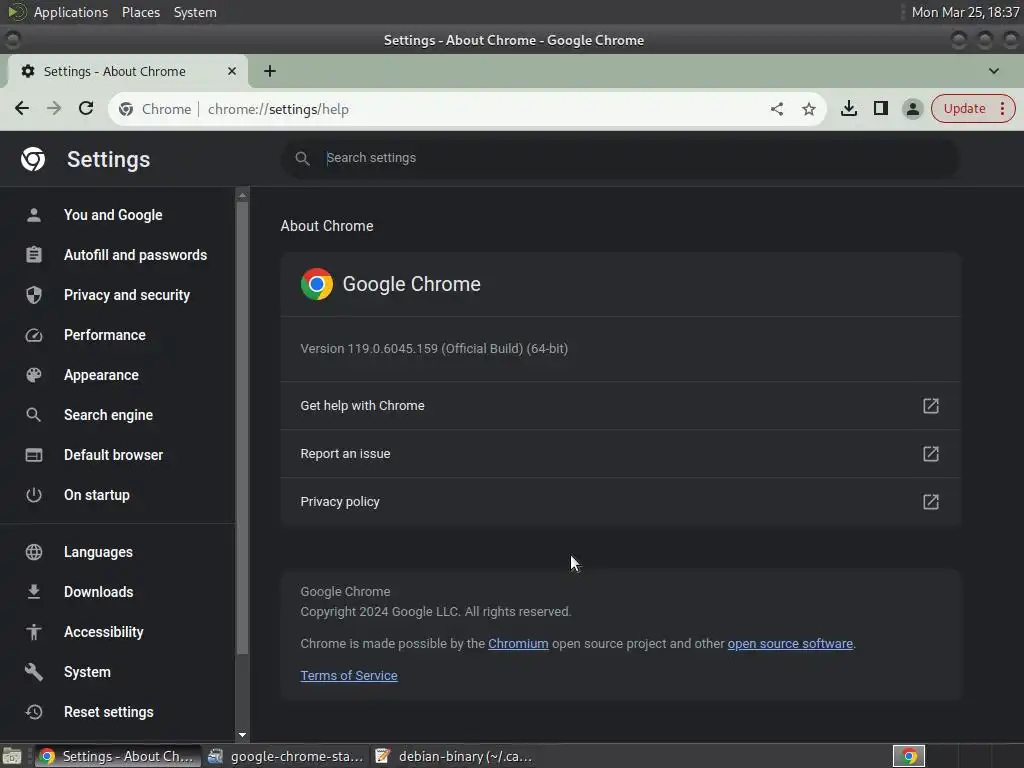The height and width of the screenshot is (768, 1024).
Task: Toggle the side panel icon
Action: (880, 108)
